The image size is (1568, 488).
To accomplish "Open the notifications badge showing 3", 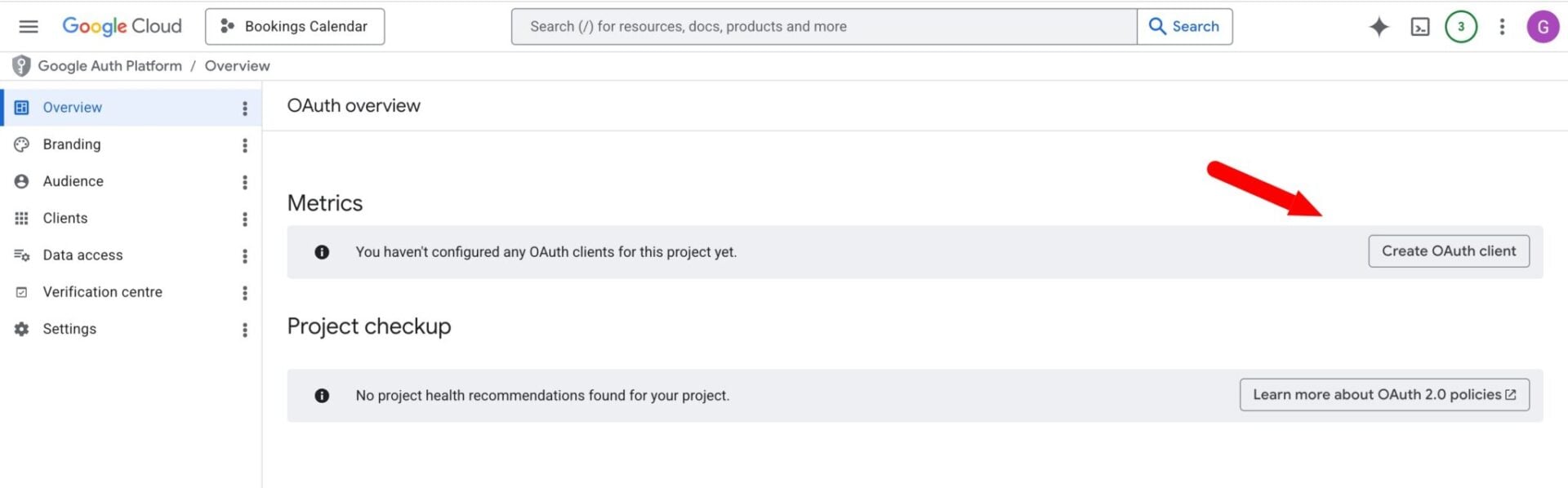I will point(1461,26).
